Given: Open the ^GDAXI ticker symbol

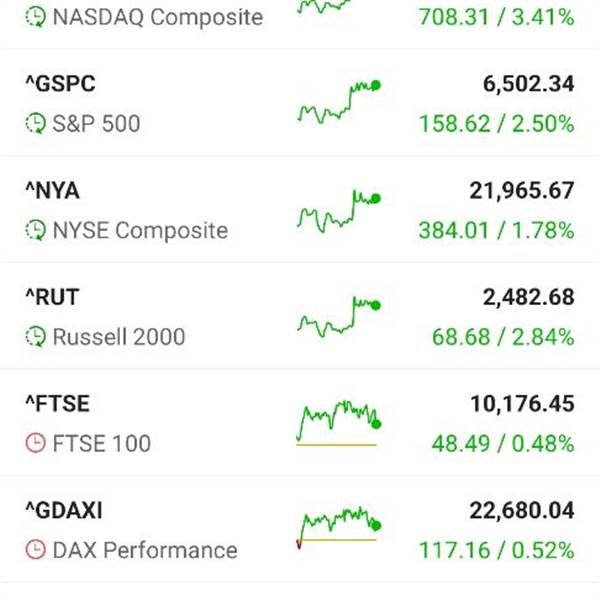Looking at the screenshot, I should [64, 511].
